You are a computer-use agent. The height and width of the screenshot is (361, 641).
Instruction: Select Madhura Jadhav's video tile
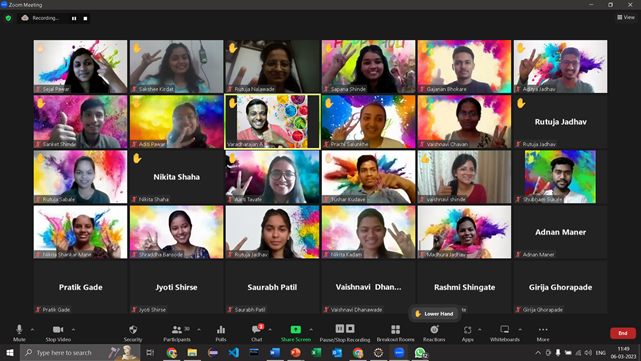pos(464,232)
